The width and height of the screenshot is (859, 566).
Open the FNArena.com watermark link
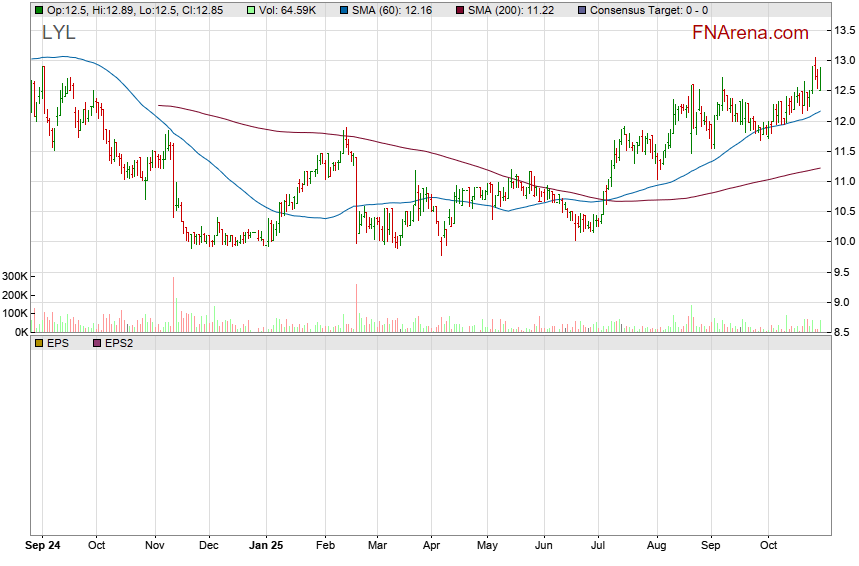tap(750, 33)
